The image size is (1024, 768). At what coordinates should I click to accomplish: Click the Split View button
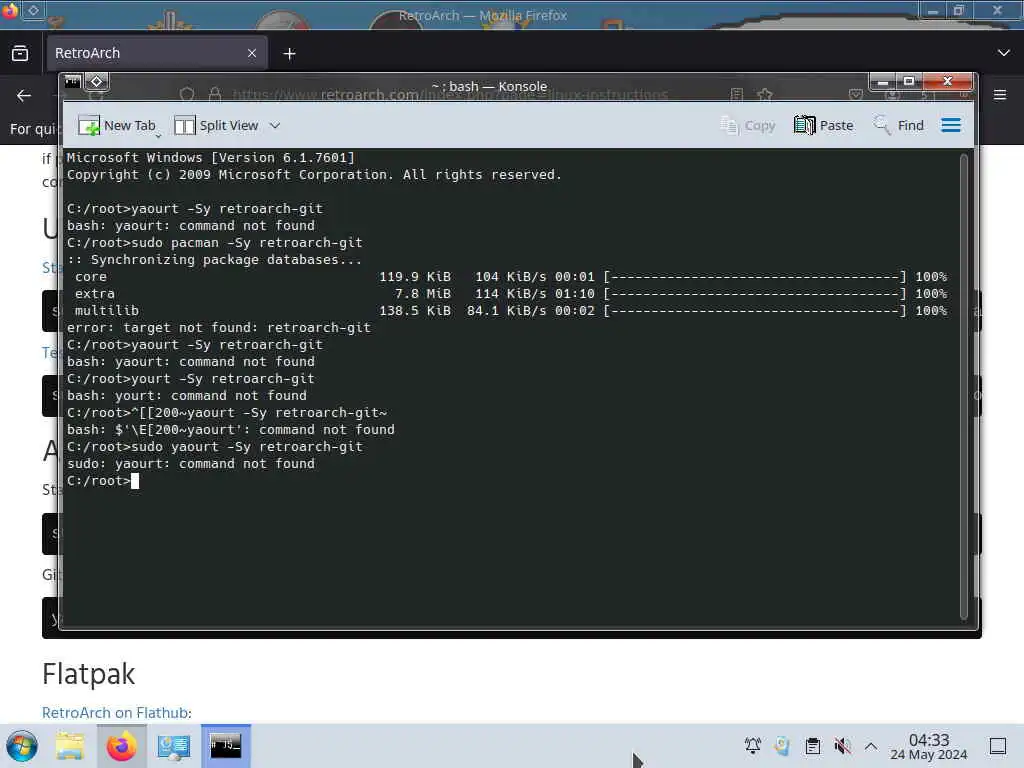click(x=216, y=125)
